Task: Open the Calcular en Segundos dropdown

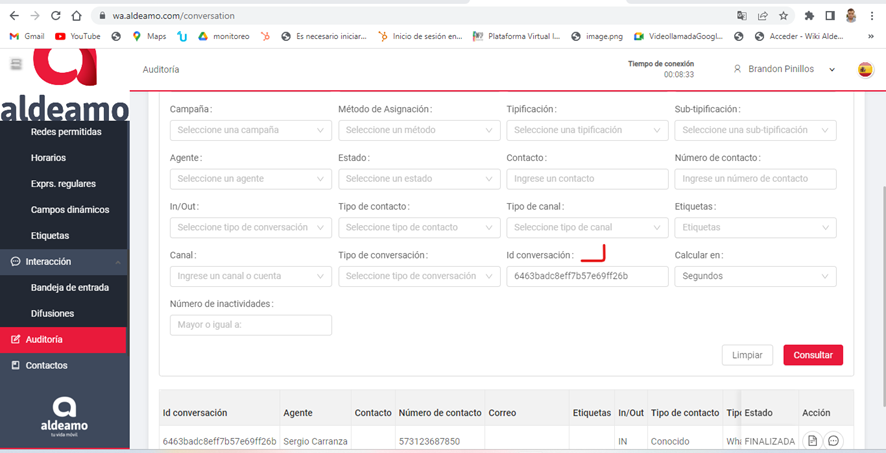Action: click(755, 276)
